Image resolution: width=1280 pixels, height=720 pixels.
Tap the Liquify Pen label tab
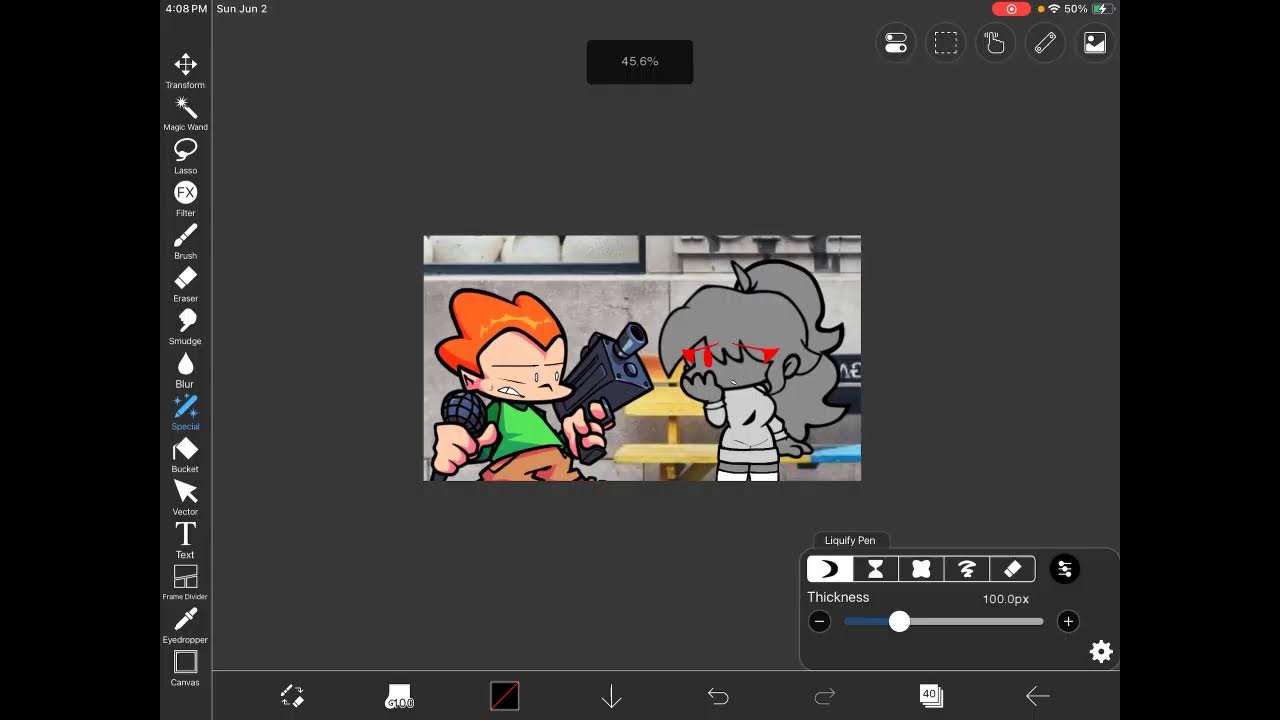850,540
